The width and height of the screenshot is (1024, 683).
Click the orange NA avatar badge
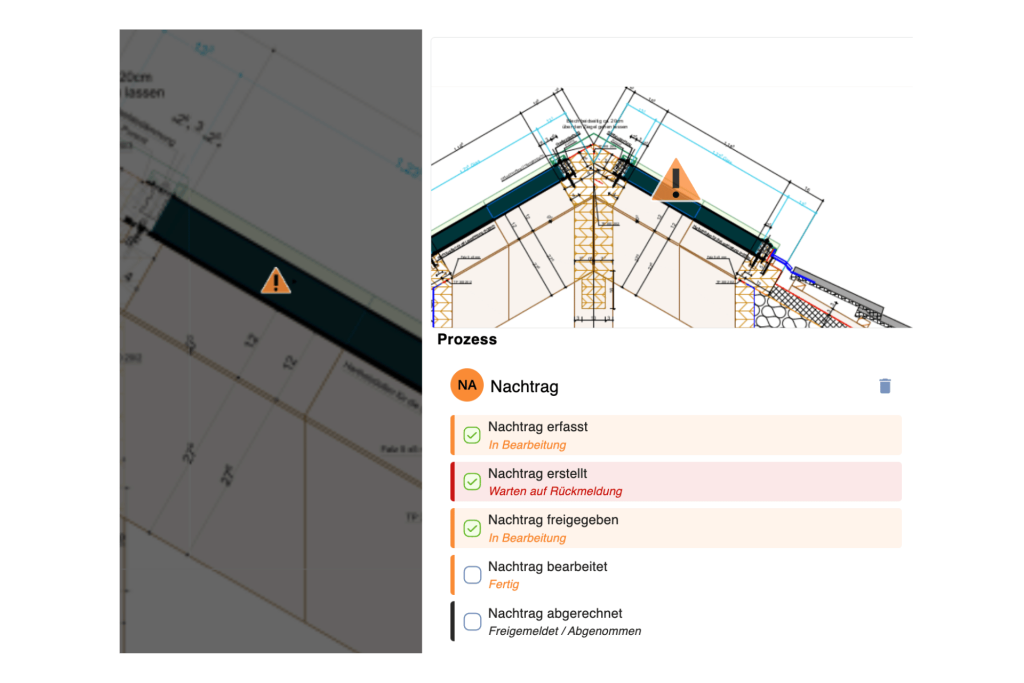[x=467, y=386]
